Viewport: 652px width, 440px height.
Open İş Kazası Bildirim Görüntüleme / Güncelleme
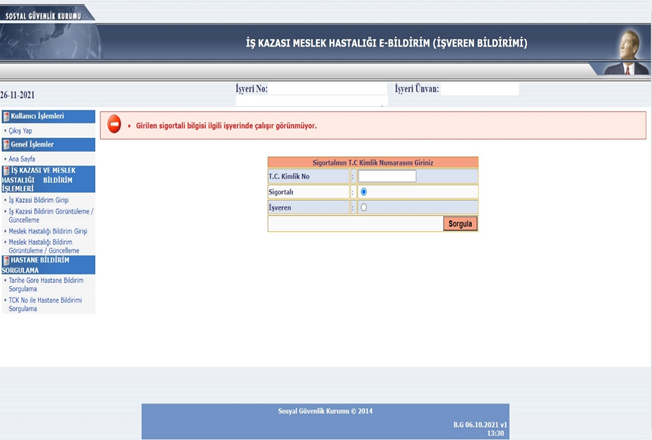[x=51, y=215]
